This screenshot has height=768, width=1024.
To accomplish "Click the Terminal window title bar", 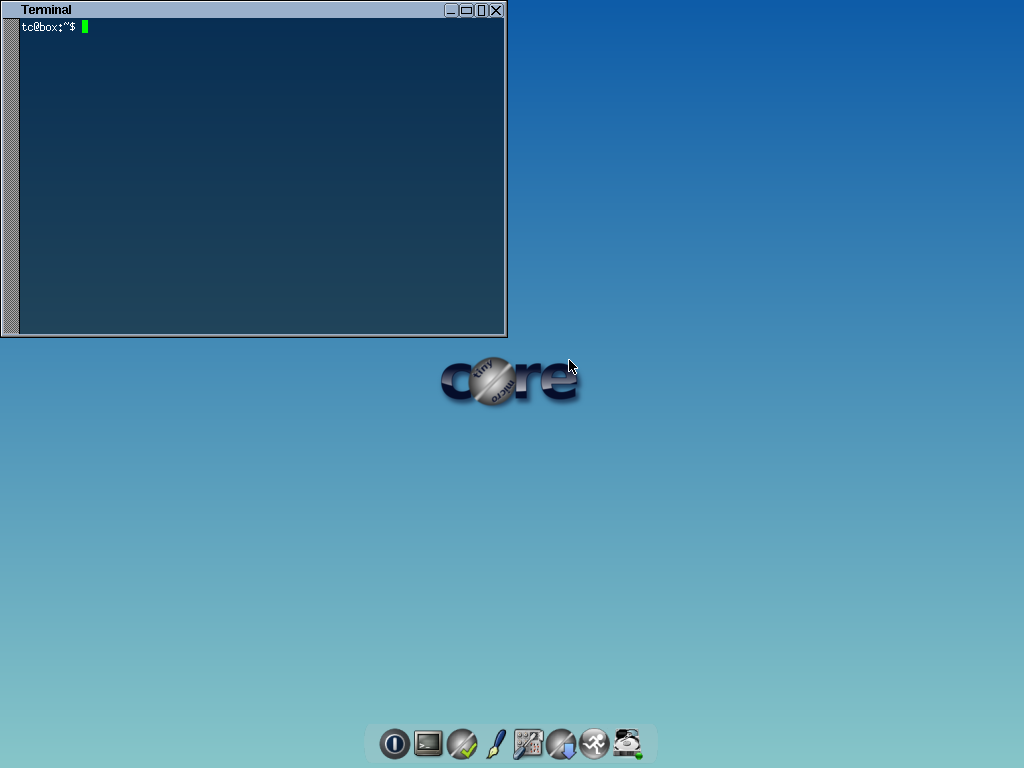I will coord(200,9).
